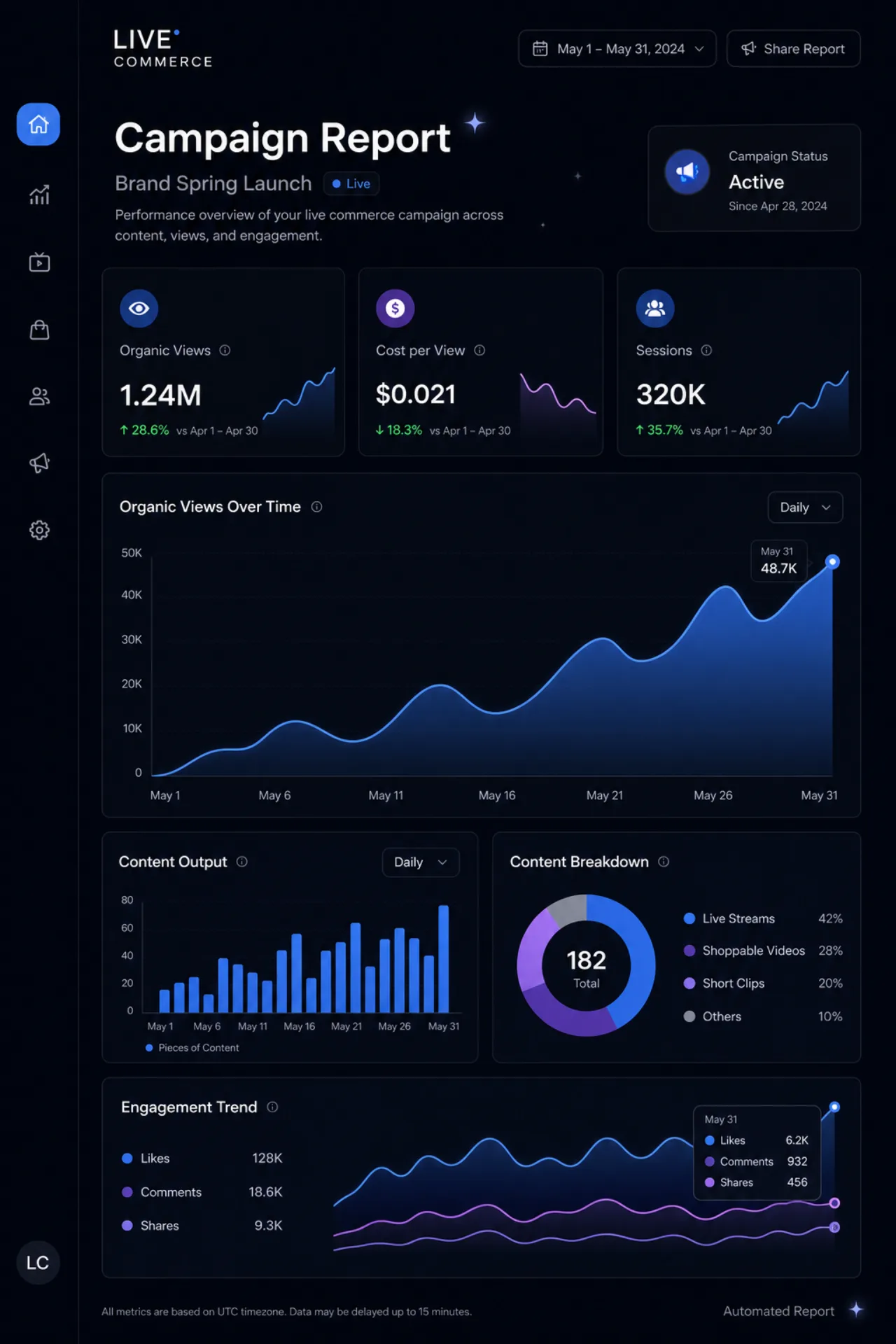Viewport: 896px width, 1344px height.
Task: Click the 35.7% change on Sessions
Action: pos(659,430)
